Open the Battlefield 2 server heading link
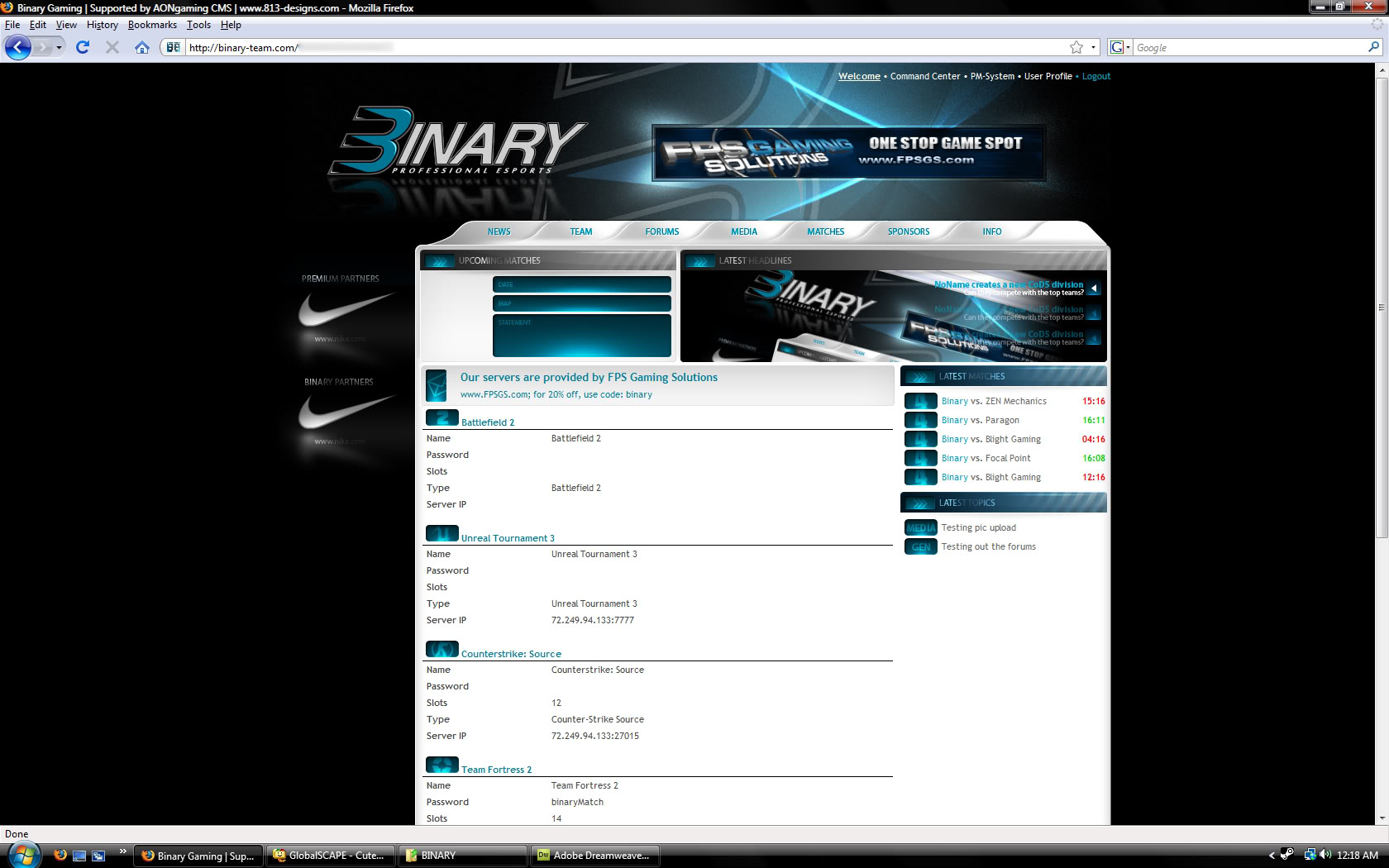This screenshot has height=868, width=1389. 488,422
